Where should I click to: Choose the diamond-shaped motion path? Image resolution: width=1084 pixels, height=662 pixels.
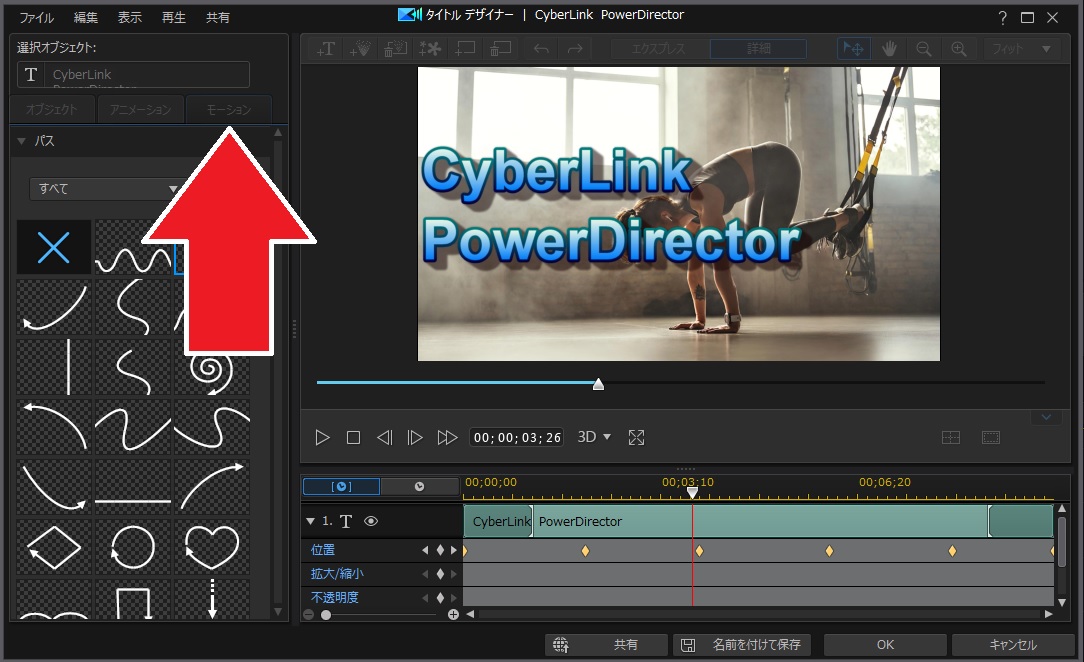(x=54, y=547)
